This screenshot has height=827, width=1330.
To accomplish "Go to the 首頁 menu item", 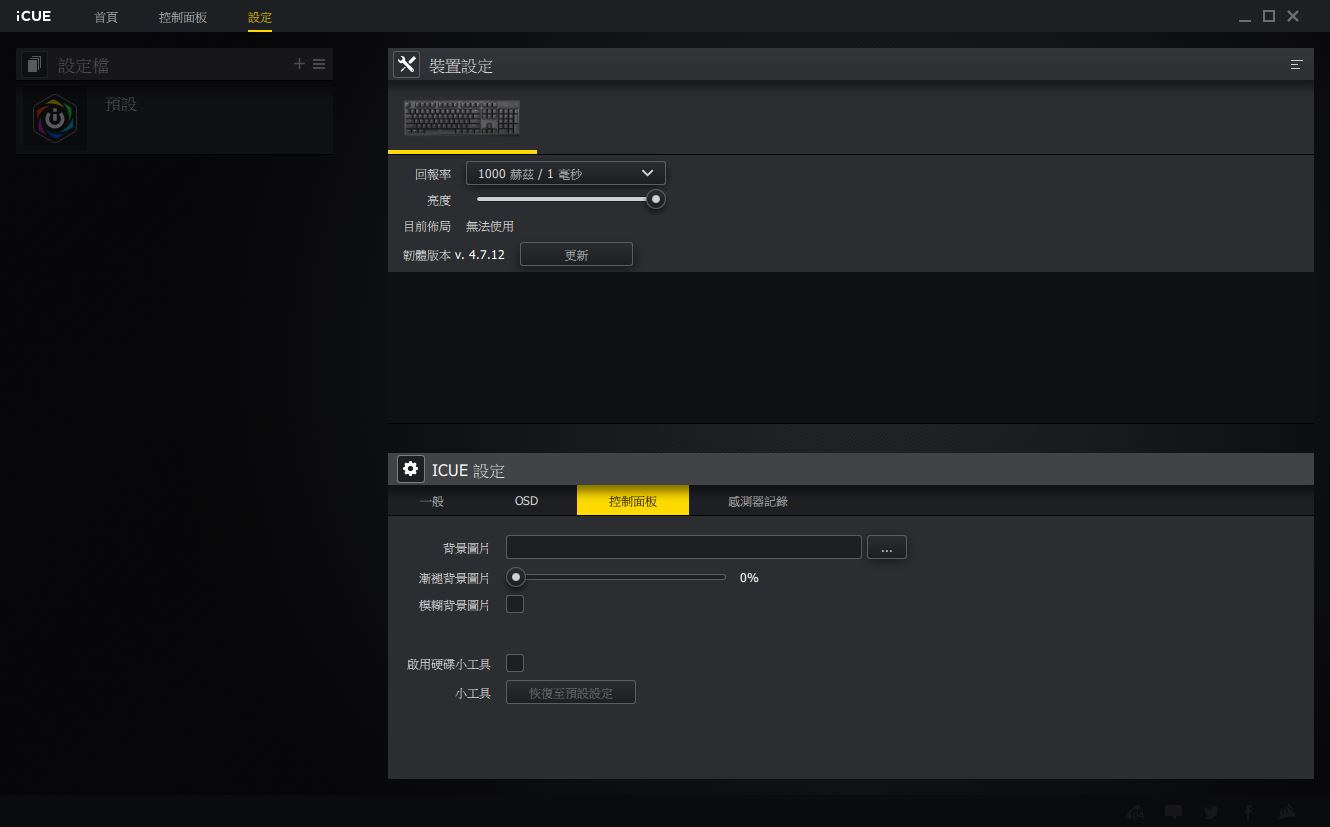I will pyautogui.click(x=106, y=18).
